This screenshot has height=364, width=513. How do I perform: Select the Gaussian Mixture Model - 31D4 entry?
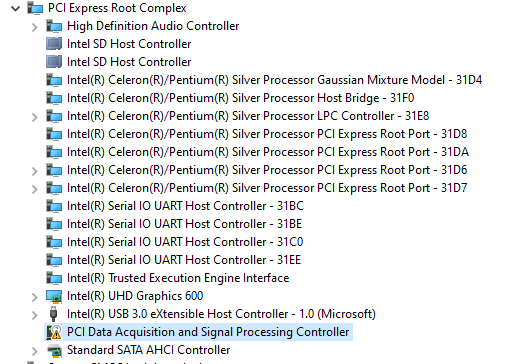(x=274, y=80)
